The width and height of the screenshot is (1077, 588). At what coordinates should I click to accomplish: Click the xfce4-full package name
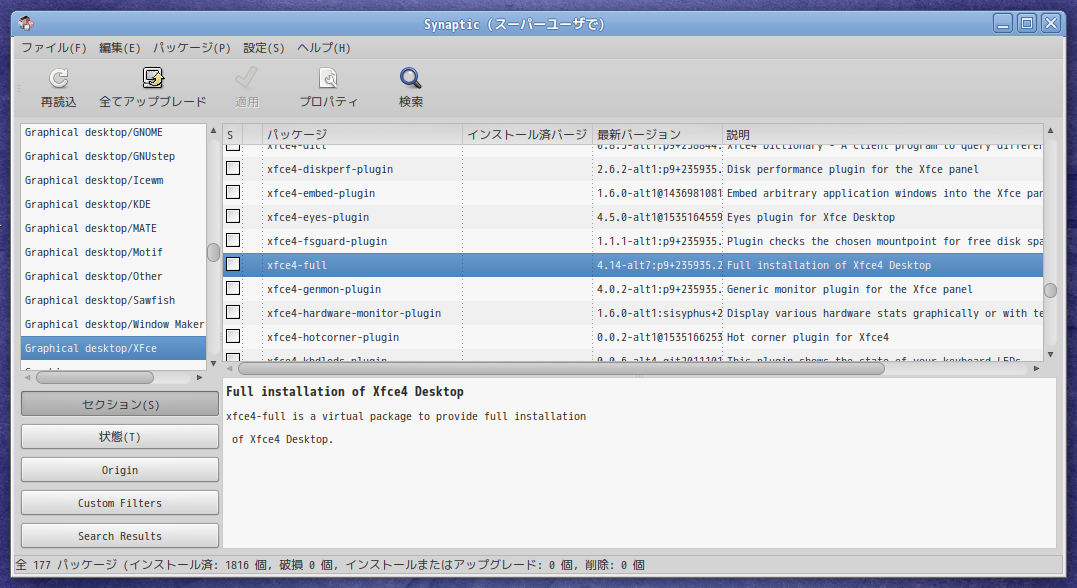coord(297,265)
